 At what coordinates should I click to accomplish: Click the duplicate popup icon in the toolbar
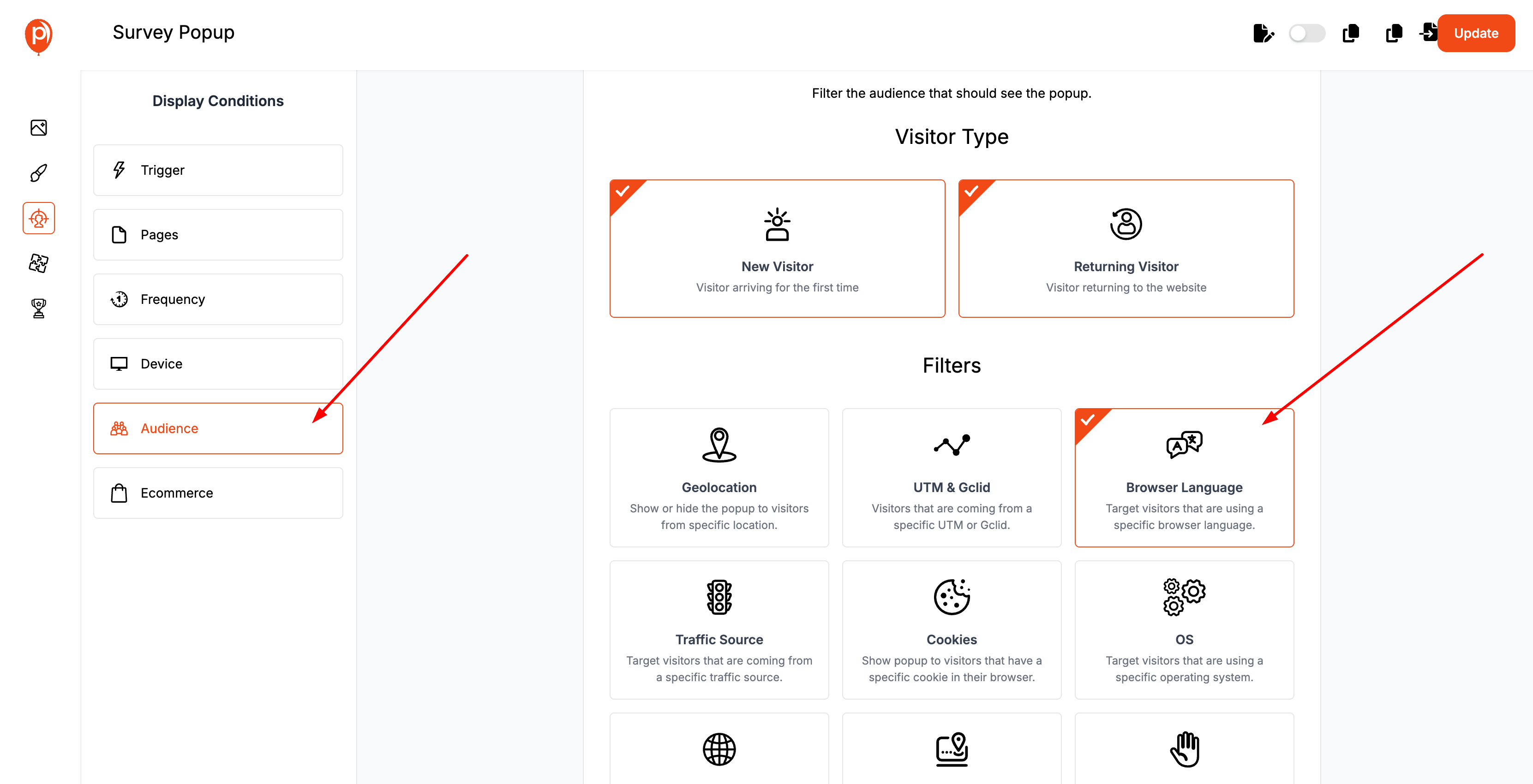tap(1350, 33)
